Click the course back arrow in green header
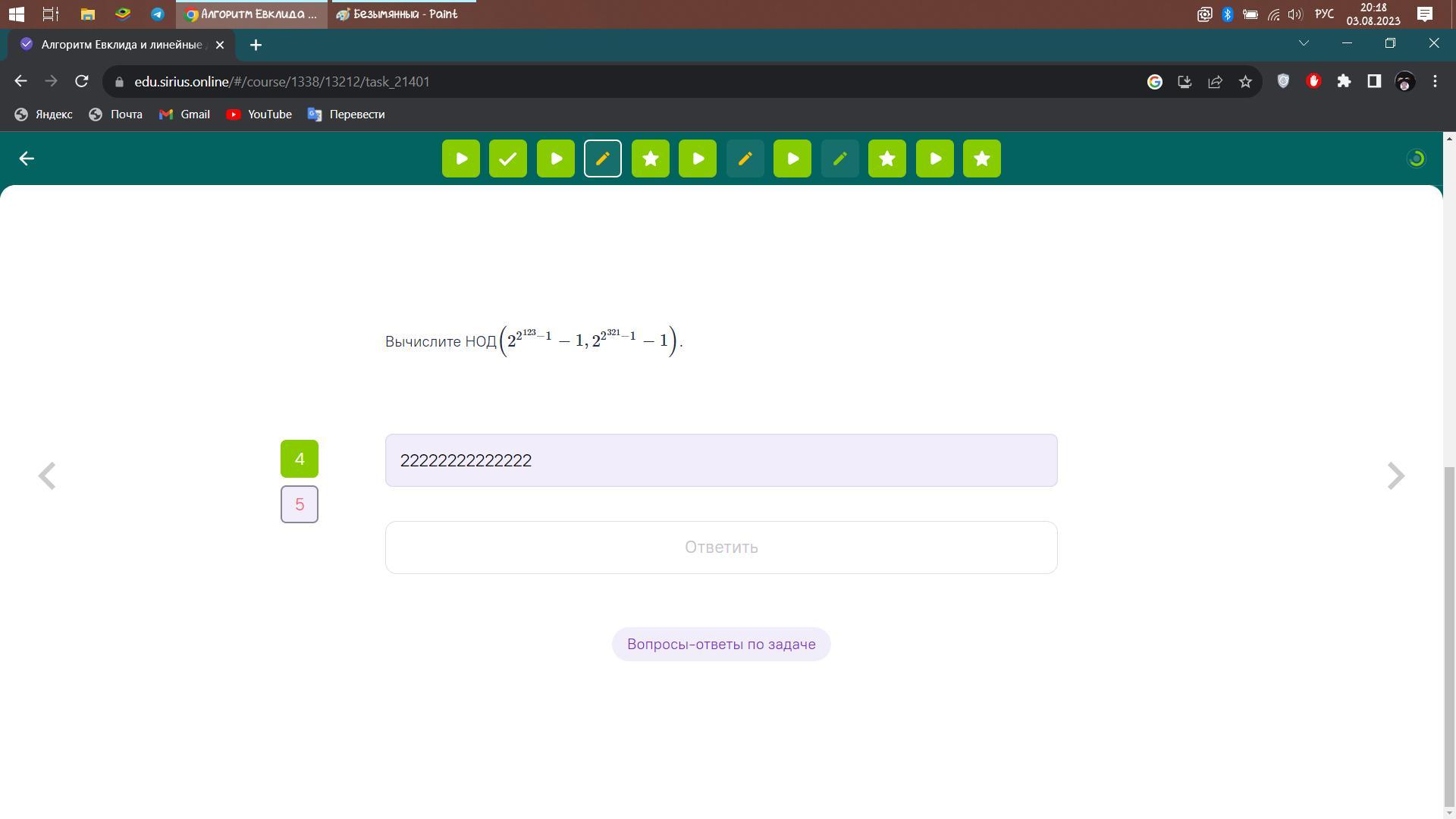1456x819 pixels. [27, 158]
